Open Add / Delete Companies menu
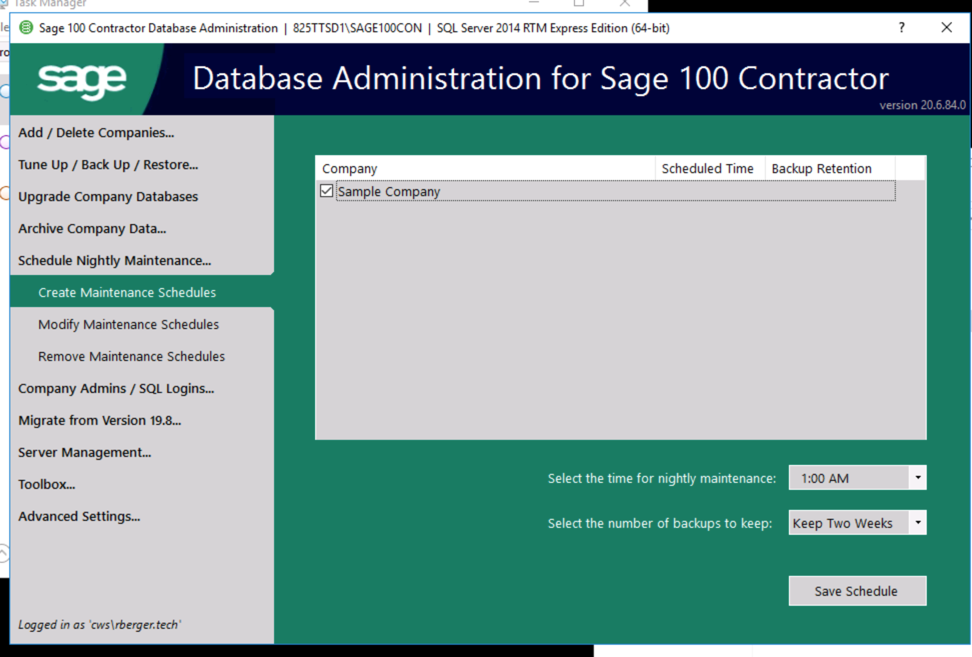This screenshot has width=972, height=657. pos(96,133)
